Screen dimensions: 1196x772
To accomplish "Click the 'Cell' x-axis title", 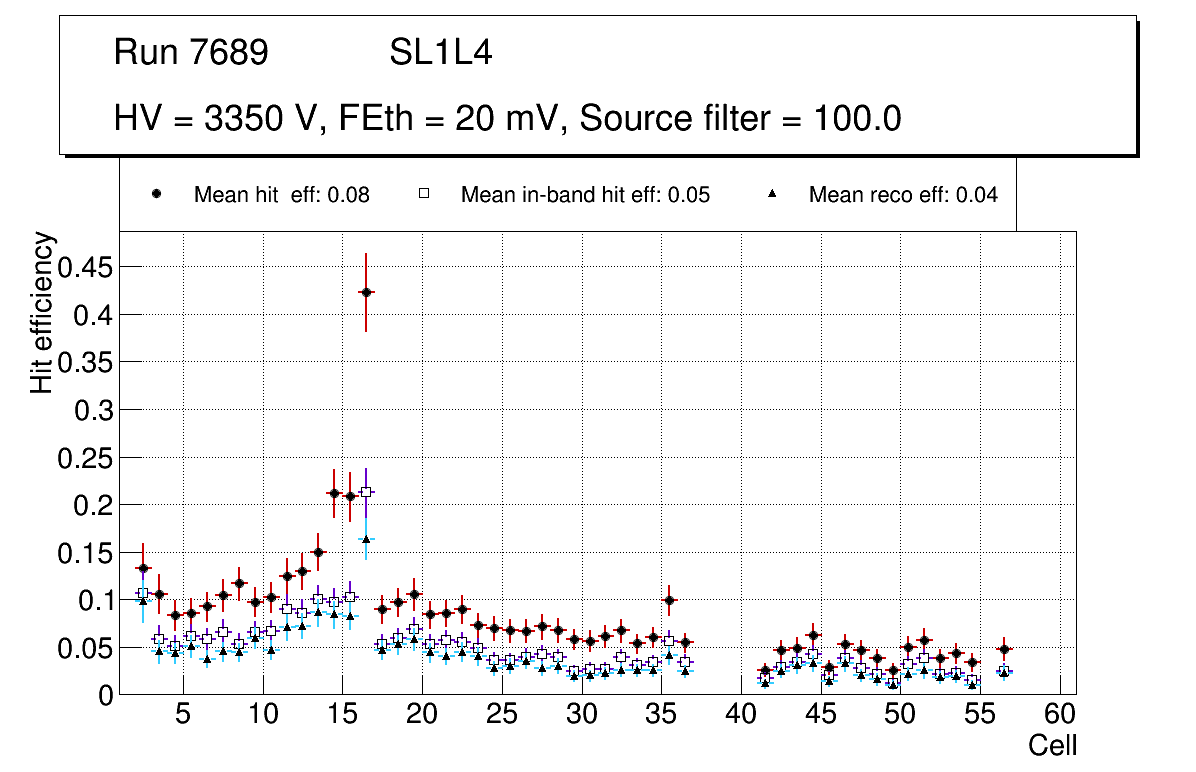I will click(x=1052, y=745).
